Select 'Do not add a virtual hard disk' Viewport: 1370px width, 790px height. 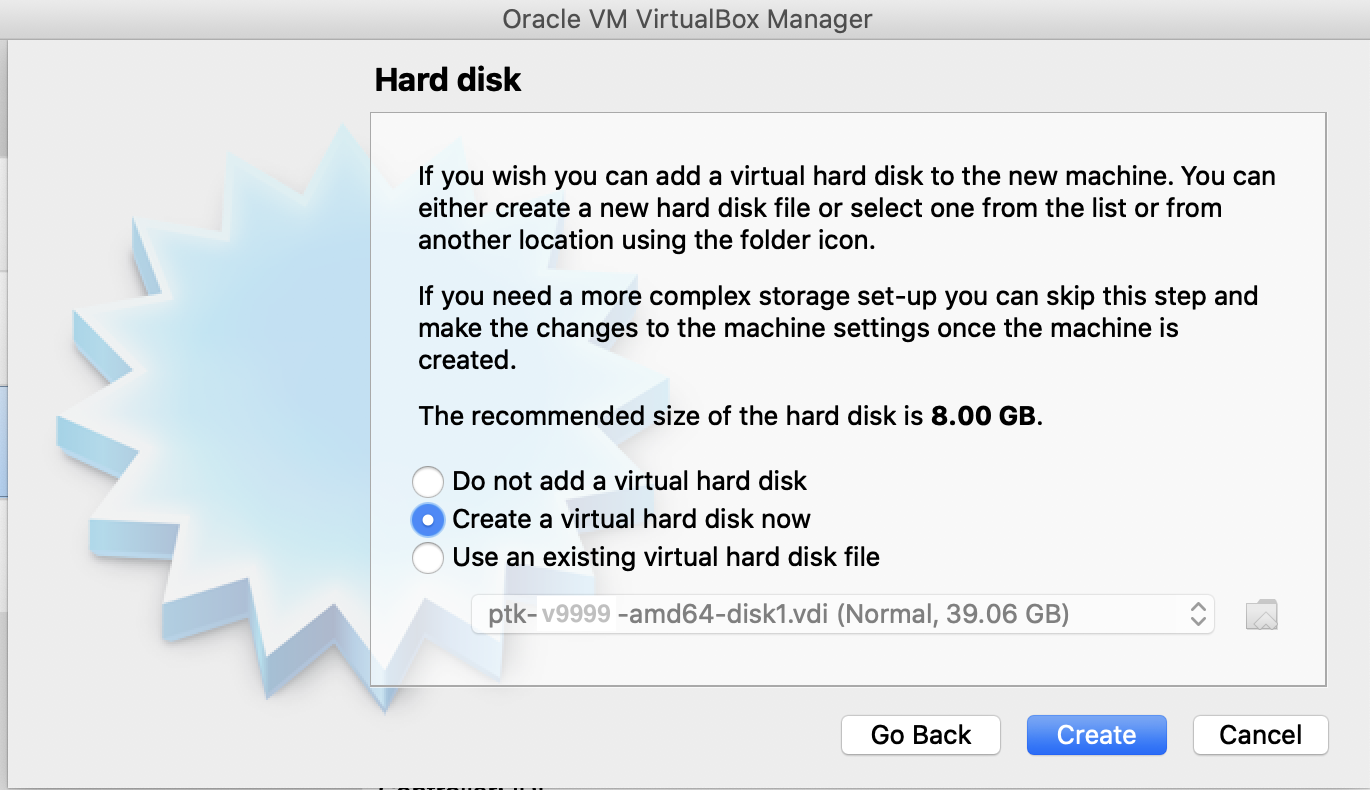[428, 482]
